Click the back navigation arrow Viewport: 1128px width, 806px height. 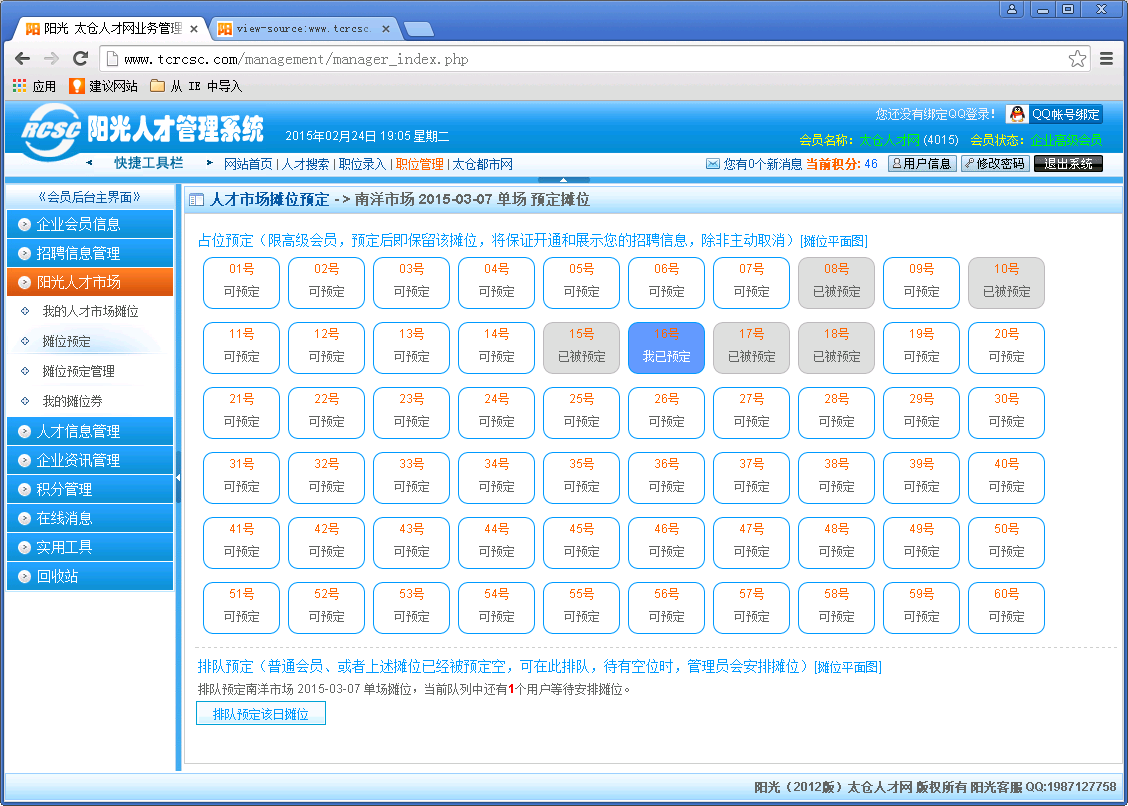pyautogui.click(x=24, y=59)
